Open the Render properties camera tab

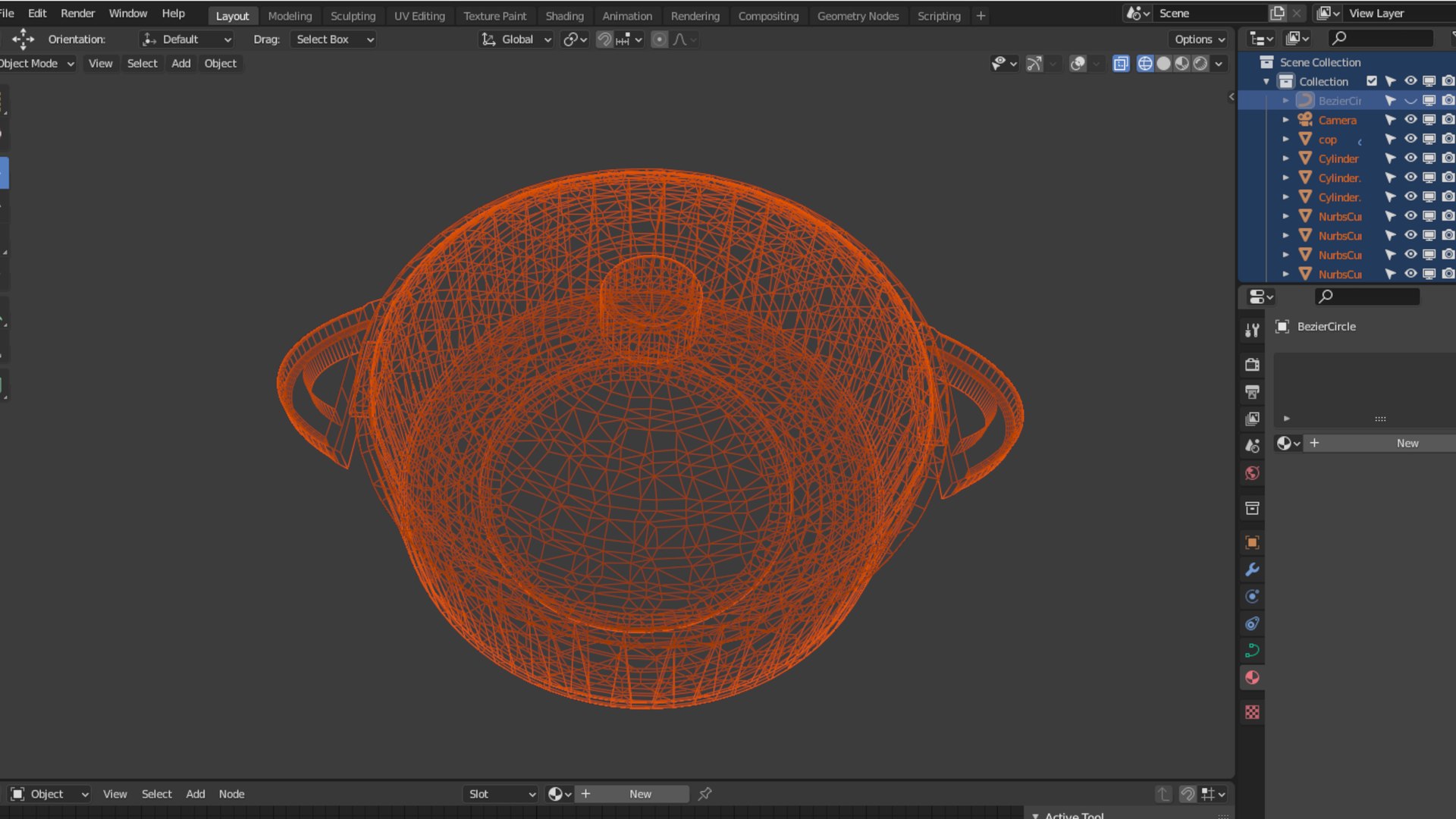pyautogui.click(x=1252, y=365)
